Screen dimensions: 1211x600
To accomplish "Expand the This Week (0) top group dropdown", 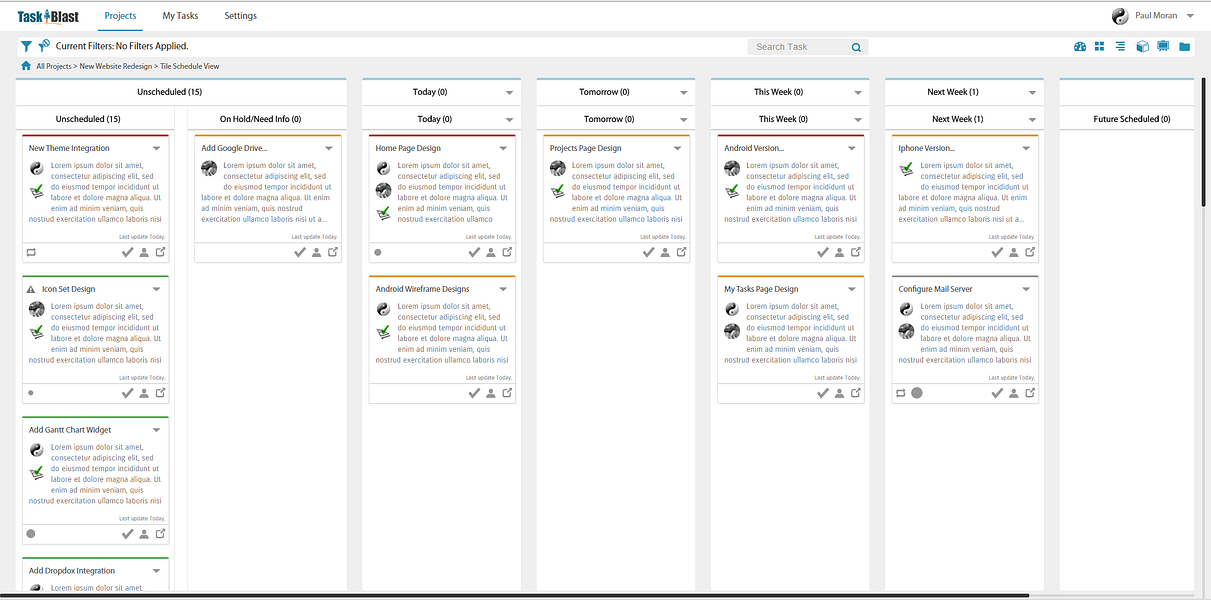I will [858, 92].
